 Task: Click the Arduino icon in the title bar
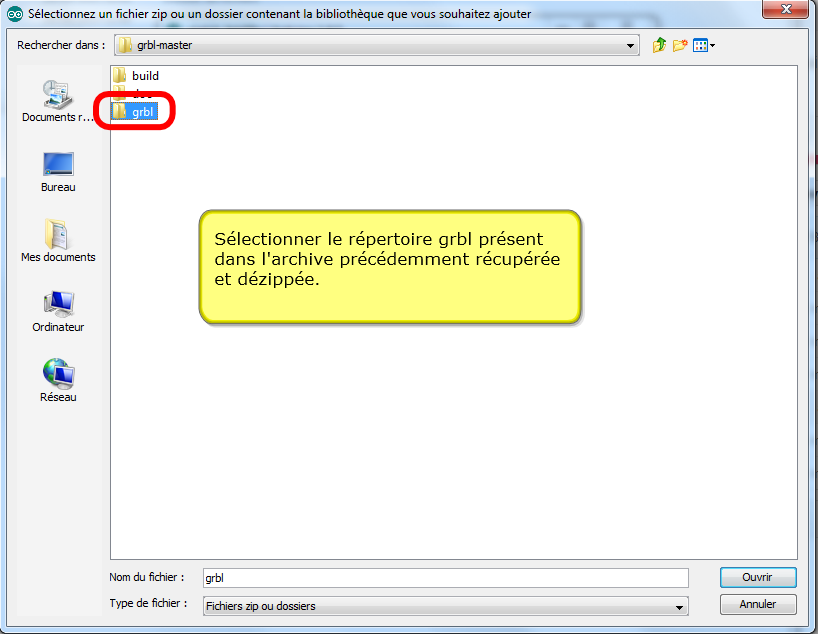click(15, 14)
